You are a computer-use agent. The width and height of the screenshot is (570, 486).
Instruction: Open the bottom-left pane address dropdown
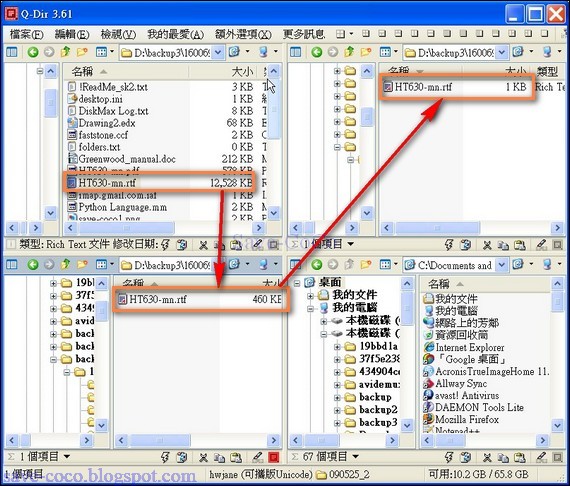218,264
